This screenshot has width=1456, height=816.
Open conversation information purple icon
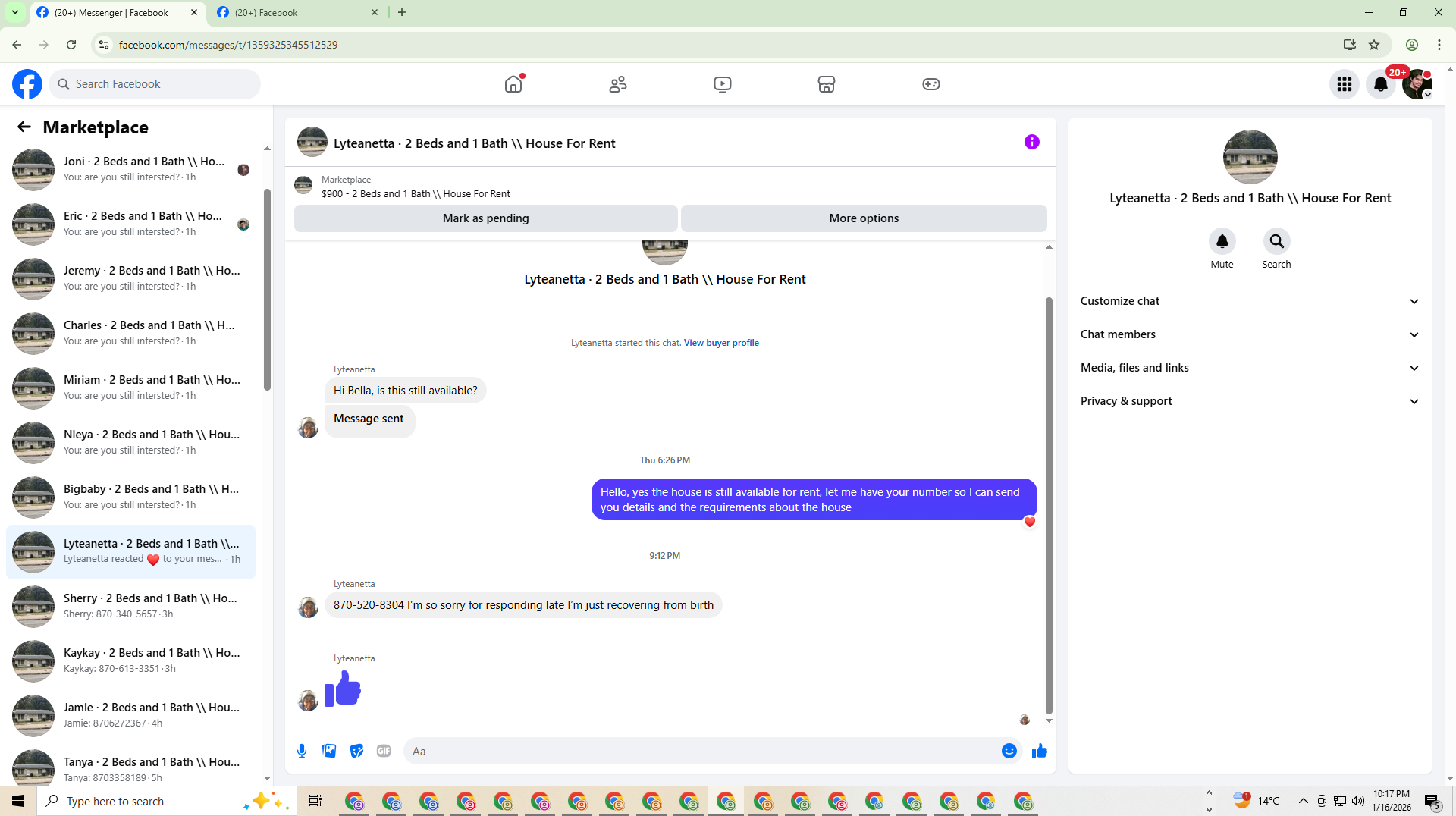pos(1031,142)
